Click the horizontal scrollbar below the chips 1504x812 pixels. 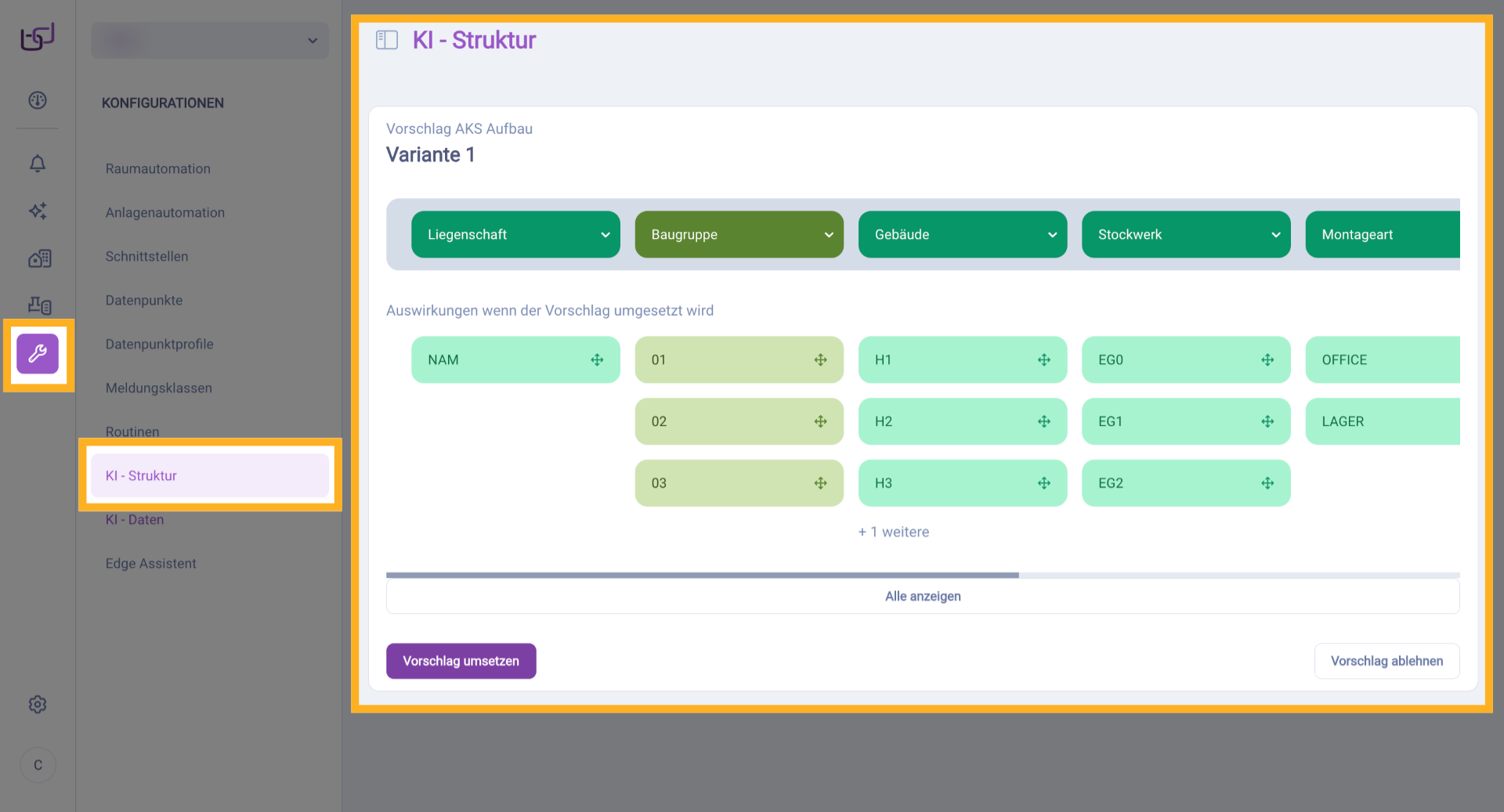702,576
